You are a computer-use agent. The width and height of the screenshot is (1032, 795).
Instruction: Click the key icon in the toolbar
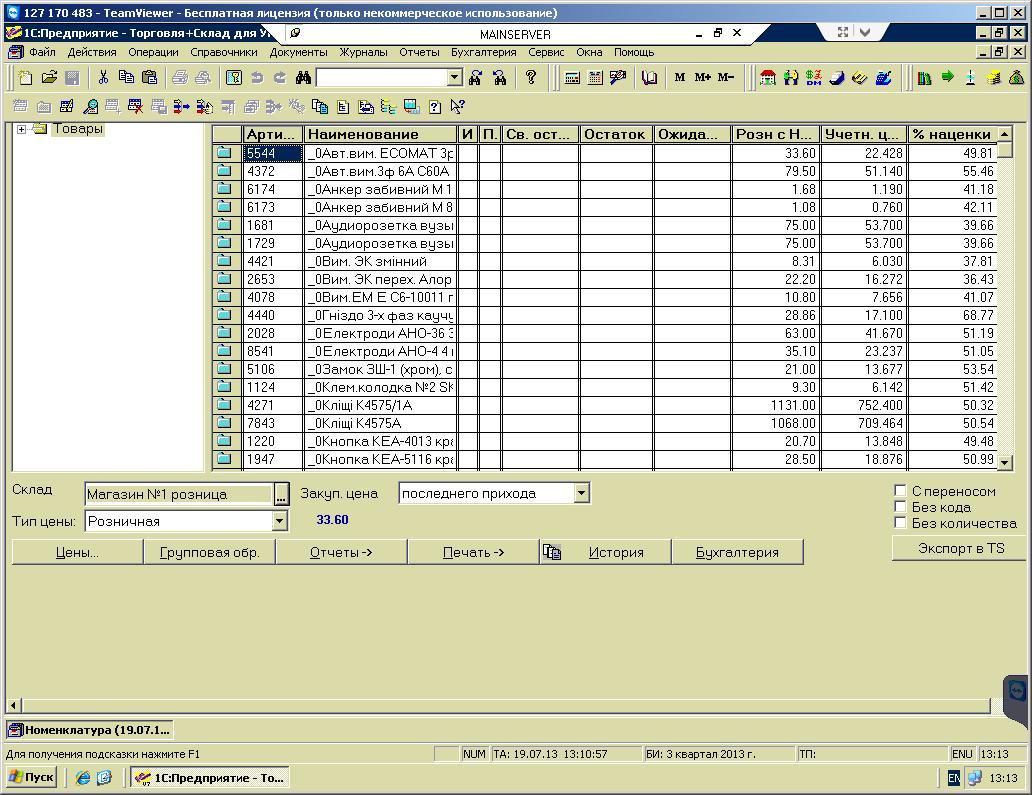pyautogui.click(x=234, y=78)
